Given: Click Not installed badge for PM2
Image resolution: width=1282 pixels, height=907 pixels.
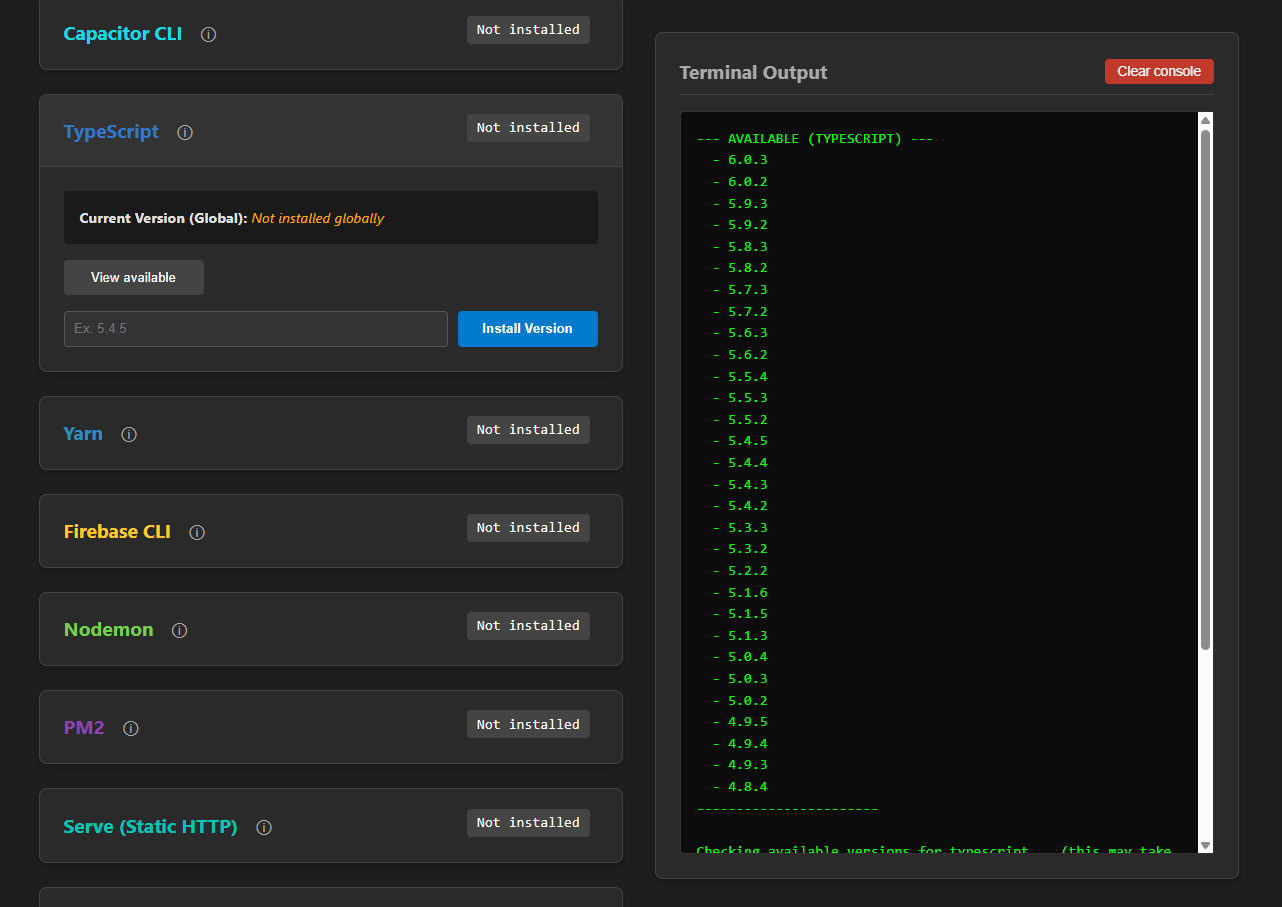Looking at the screenshot, I should (528, 725).
